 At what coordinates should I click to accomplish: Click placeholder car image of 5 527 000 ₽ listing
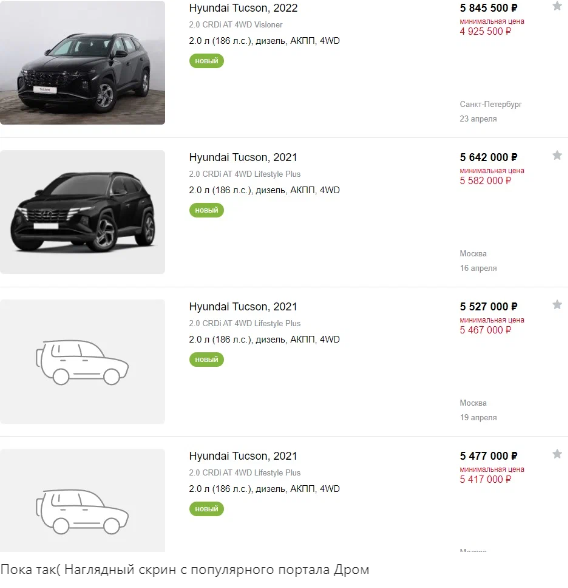[82, 362]
